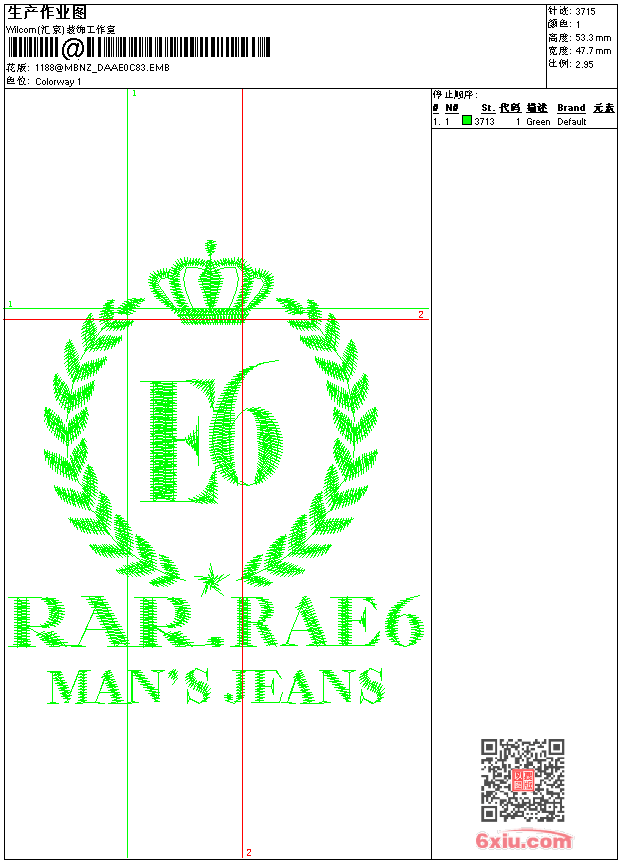Click the Brand column header
The height and width of the screenshot is (860, 620).
click(x=571, y=108)
